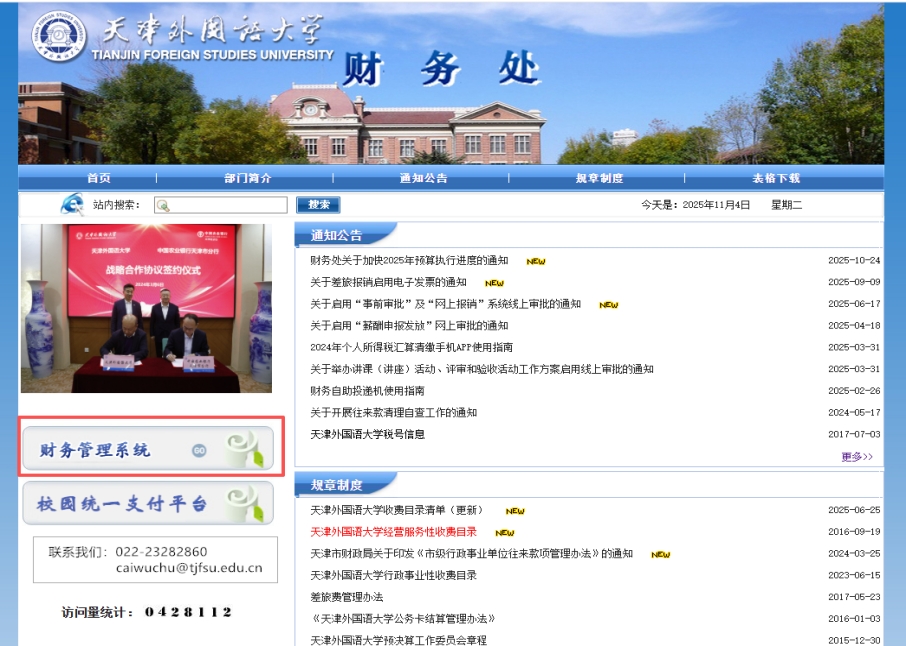Open the 首页 navigation item
Image resolution: width=906 pixels, height=646 pixels.
click(x=99, y=178)
